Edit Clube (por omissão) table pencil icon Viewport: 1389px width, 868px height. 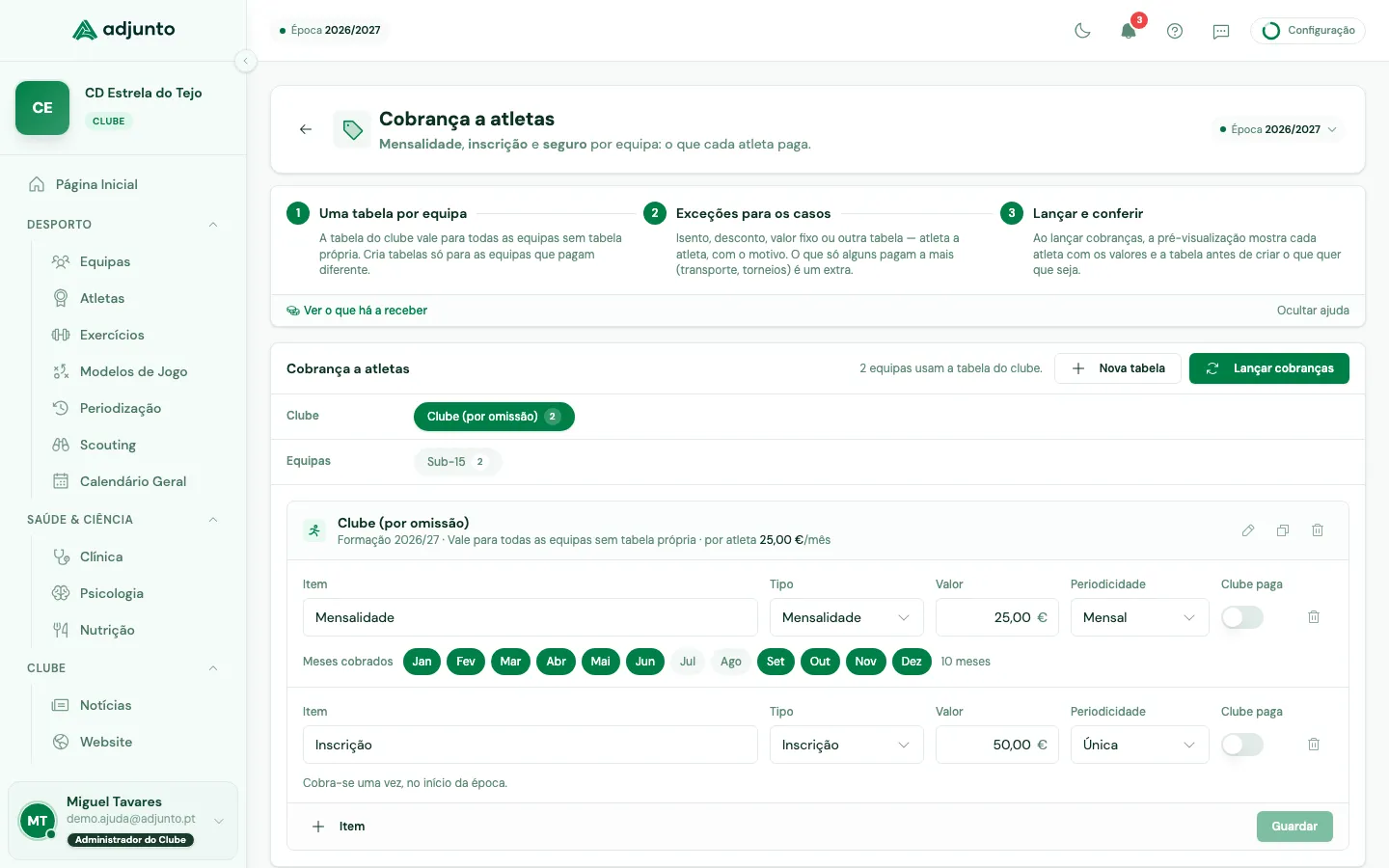pyautogui.click(x=1248, y=530)
